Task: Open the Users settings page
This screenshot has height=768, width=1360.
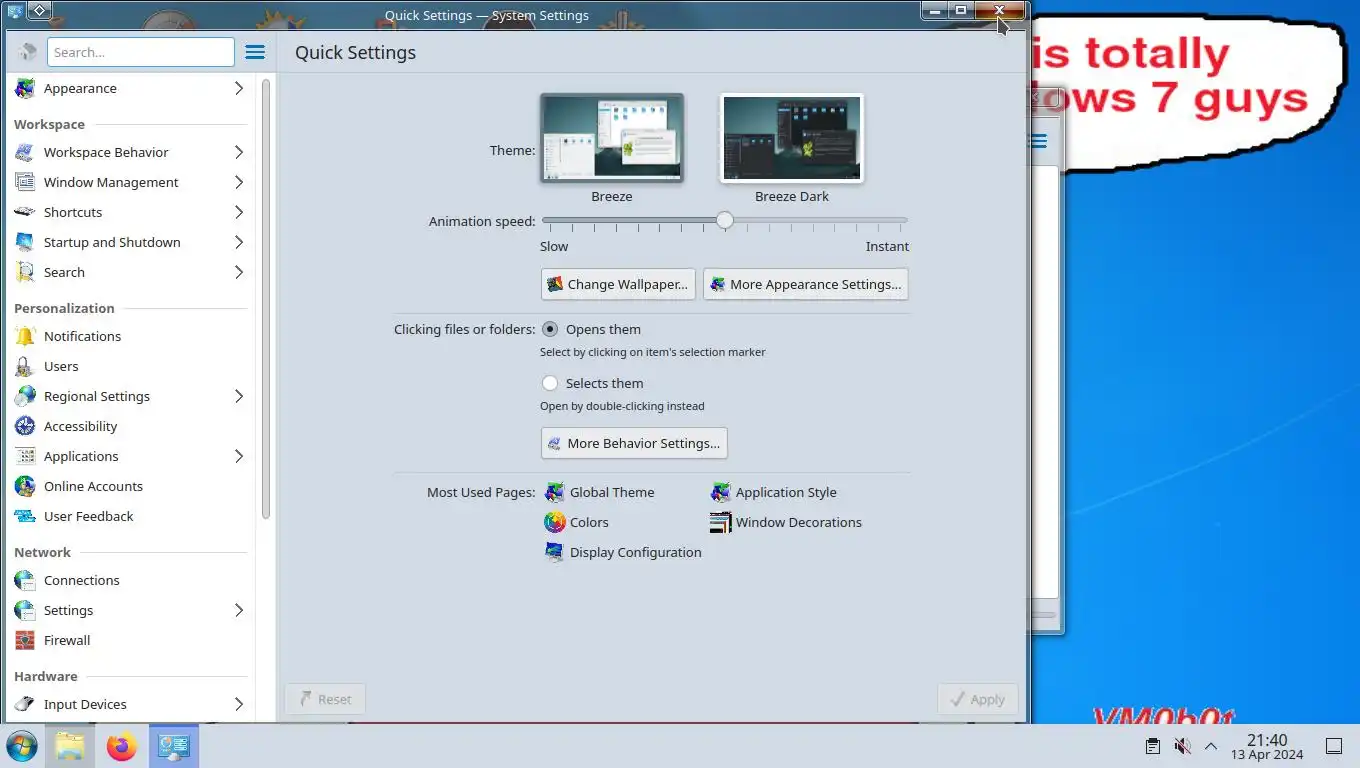Action: (x=131, y=366)
